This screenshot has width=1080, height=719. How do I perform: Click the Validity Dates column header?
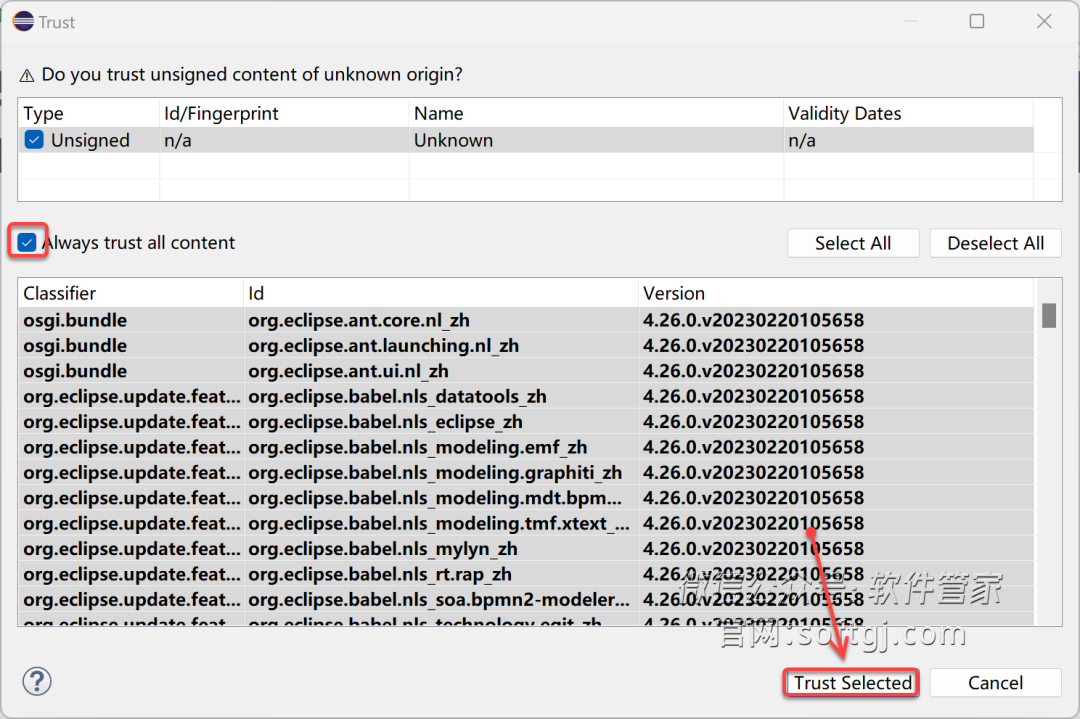coord(908,113)
